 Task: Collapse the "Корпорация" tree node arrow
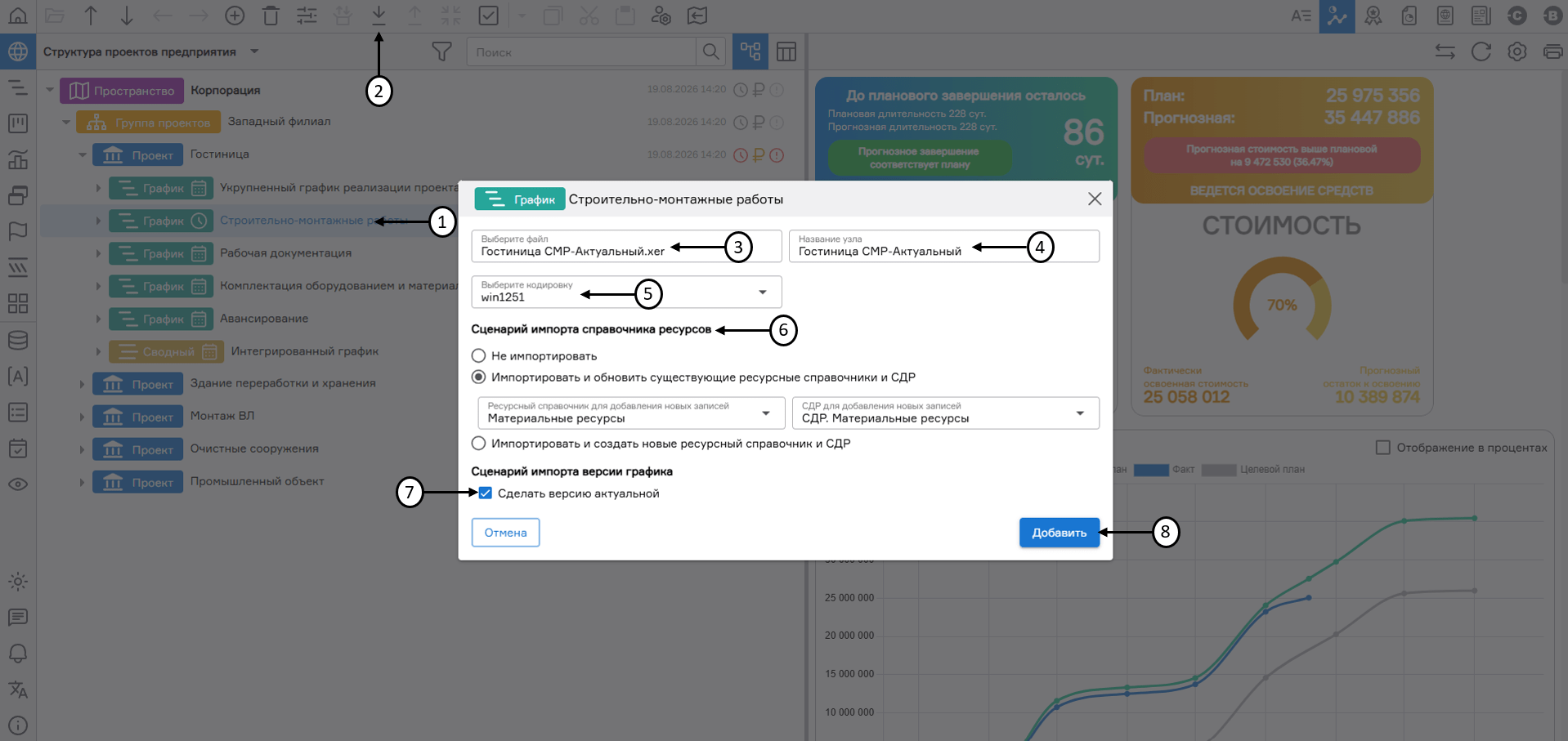[x=50, y=90]
